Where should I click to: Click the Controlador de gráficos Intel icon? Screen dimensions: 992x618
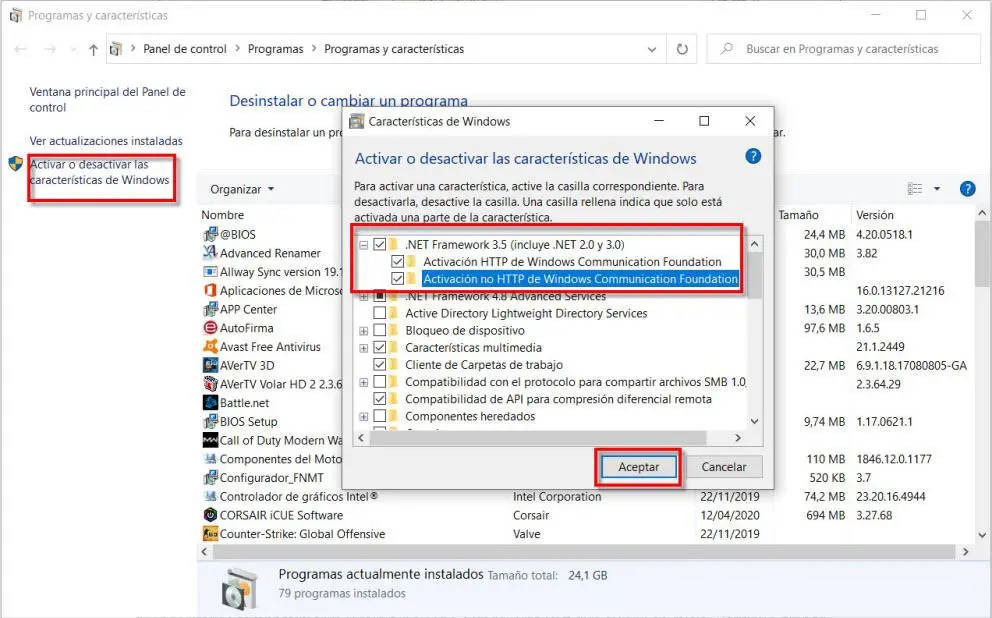coord(210,497)
